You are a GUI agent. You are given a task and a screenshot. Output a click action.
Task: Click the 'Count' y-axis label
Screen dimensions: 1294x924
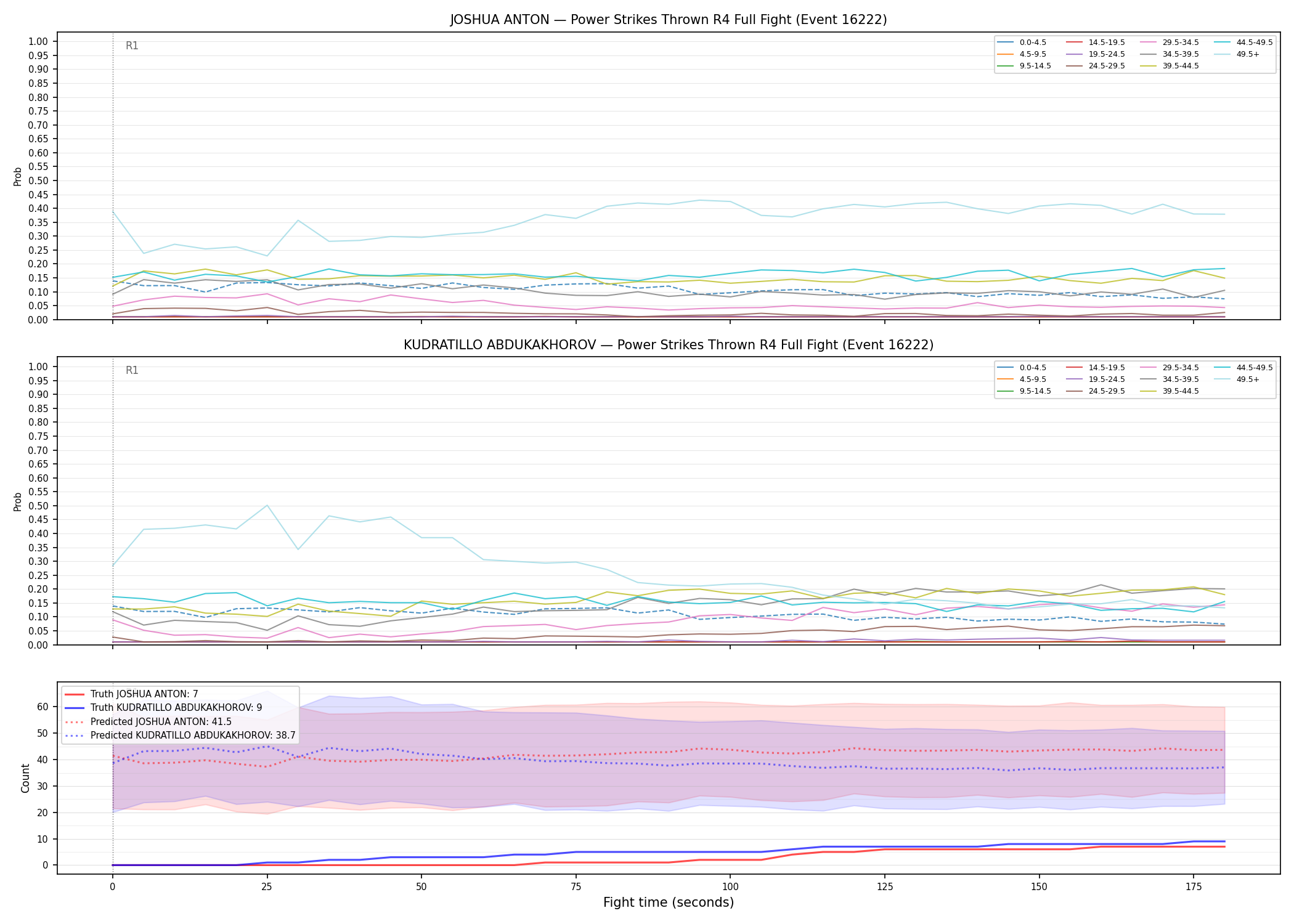pyautogui.click(x=25, y=778)
